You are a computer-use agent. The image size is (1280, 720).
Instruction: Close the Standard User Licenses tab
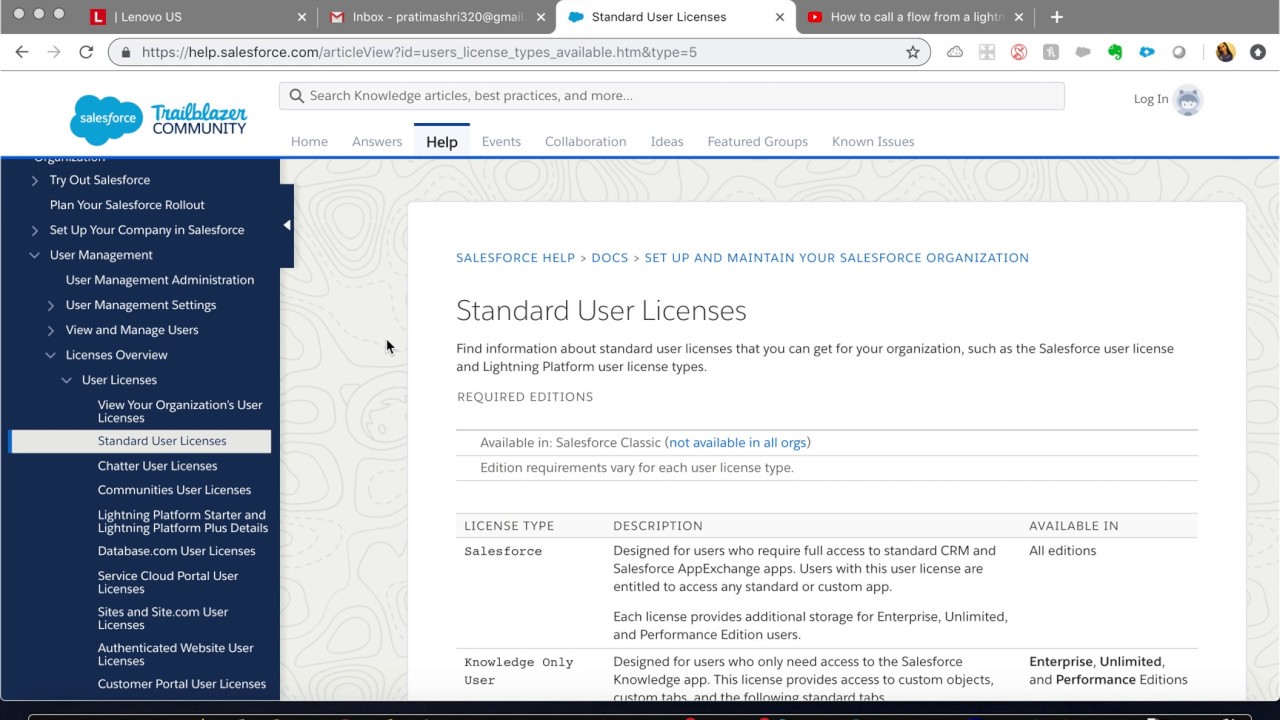pos(780,17)
